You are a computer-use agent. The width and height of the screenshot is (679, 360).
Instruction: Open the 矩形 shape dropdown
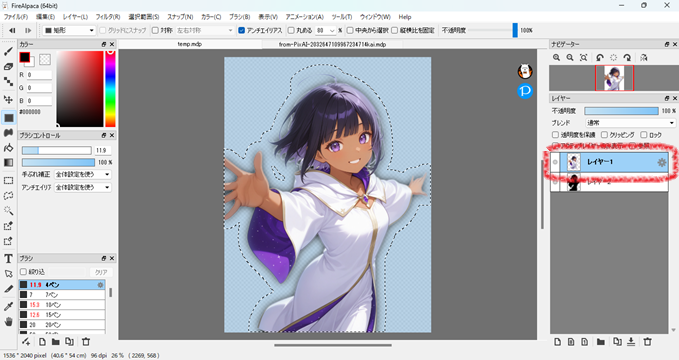point(69,30)
